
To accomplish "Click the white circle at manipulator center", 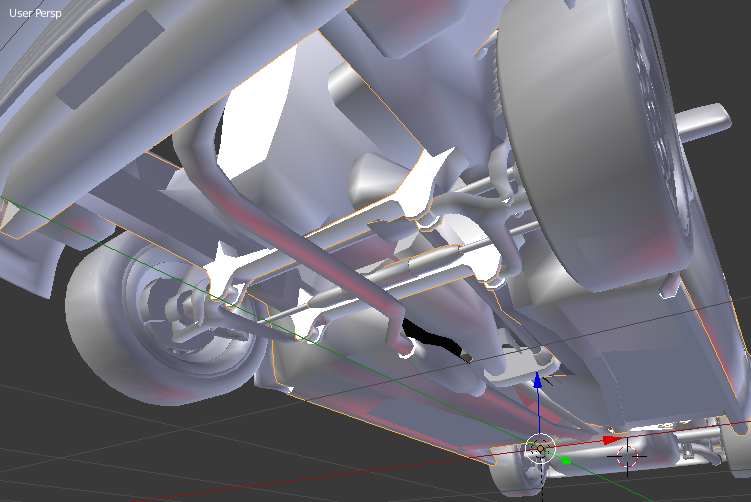I will point(540,449).
